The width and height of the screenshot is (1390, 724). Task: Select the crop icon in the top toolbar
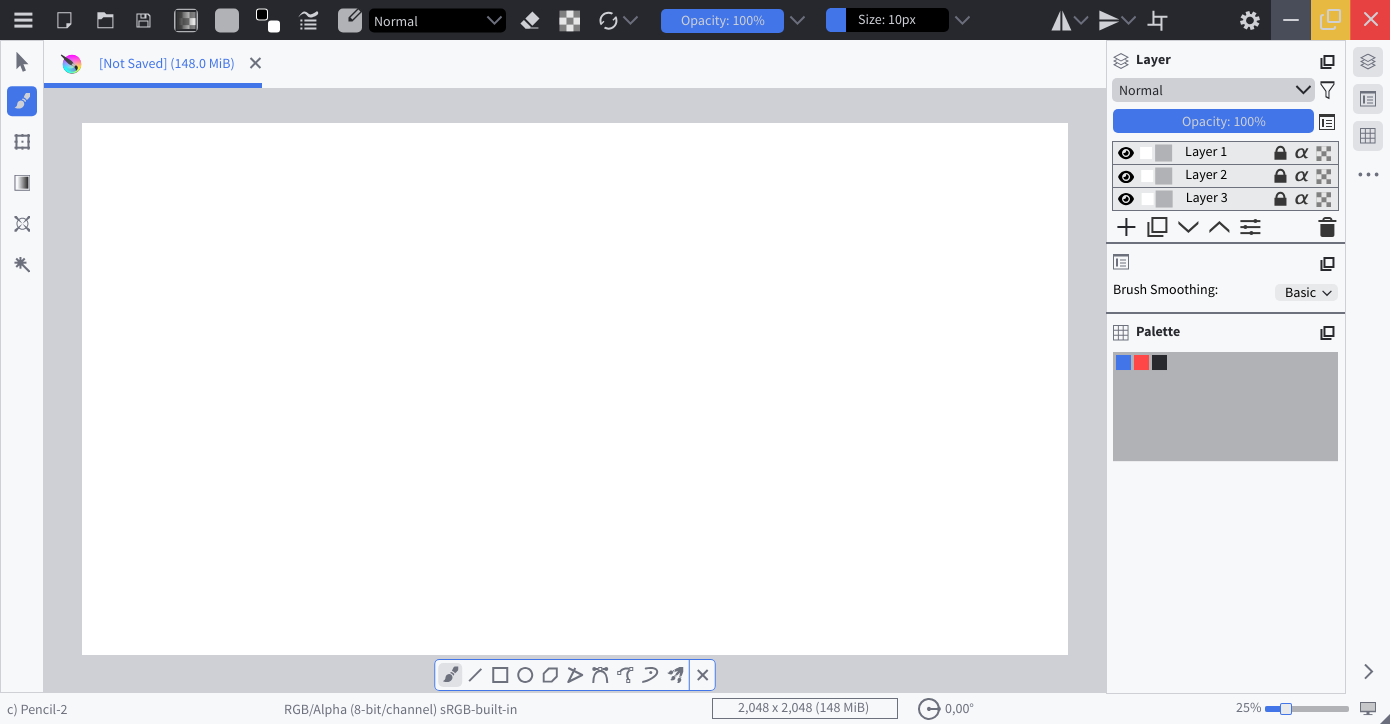coord(1158,20)
